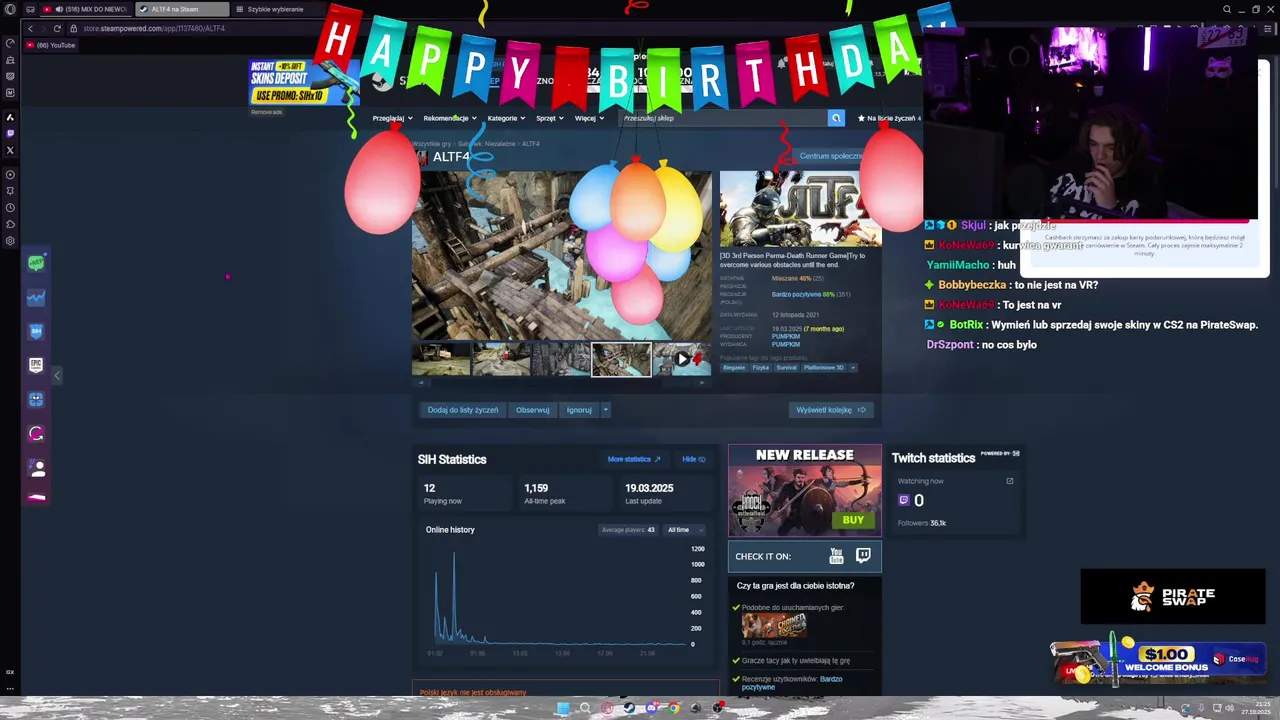Open external link icon in Twitch statistics
This screenshot has height=720, width=1280.
pyautogui.click(x=1009, y=481)
